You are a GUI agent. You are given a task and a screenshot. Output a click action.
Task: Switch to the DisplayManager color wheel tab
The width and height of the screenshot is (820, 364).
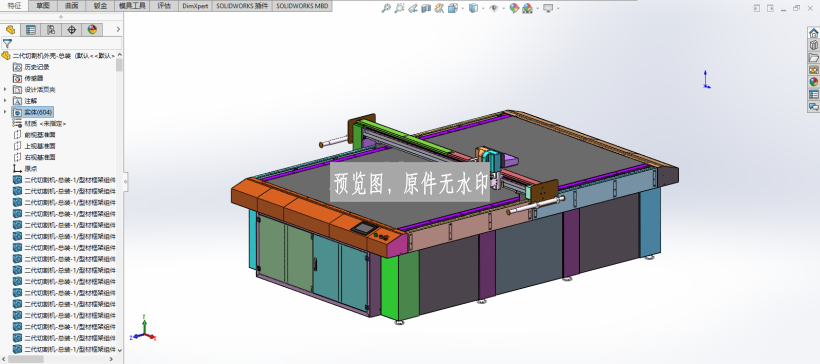coord(92,30)
